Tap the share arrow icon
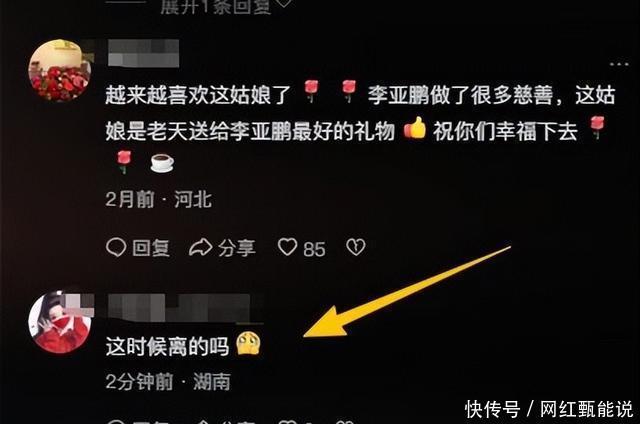Screen dimensions: 640x424 (201, 247)
